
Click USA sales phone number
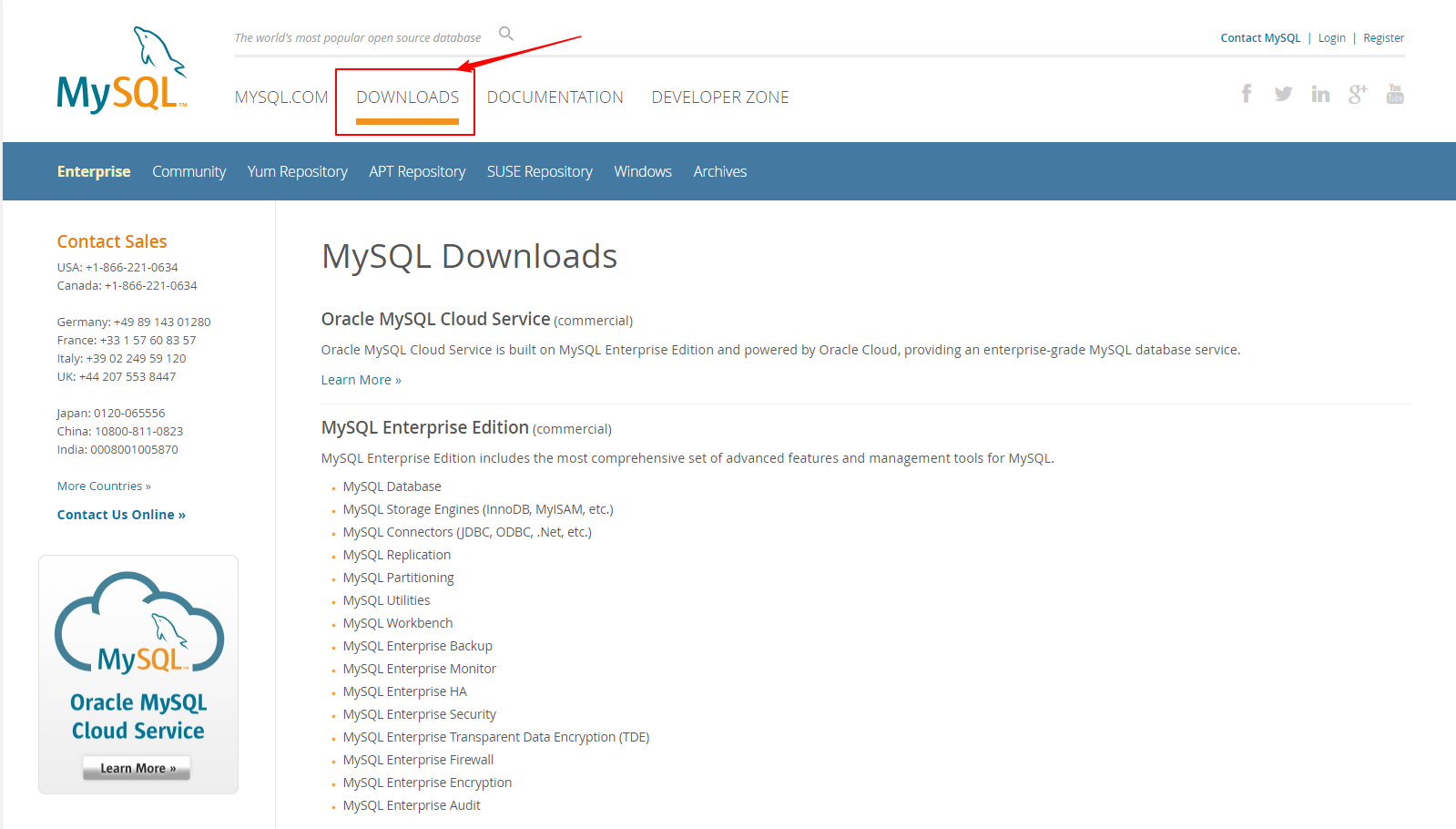click(132, 268)
